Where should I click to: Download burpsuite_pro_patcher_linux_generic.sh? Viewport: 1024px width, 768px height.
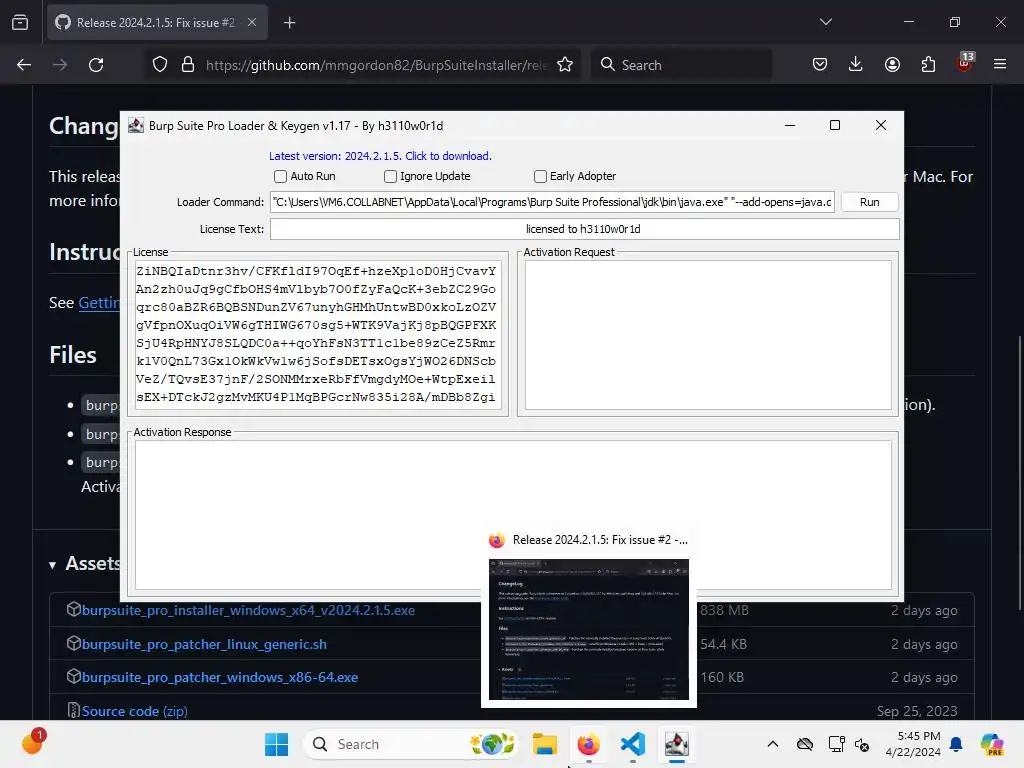click(204, 644)
